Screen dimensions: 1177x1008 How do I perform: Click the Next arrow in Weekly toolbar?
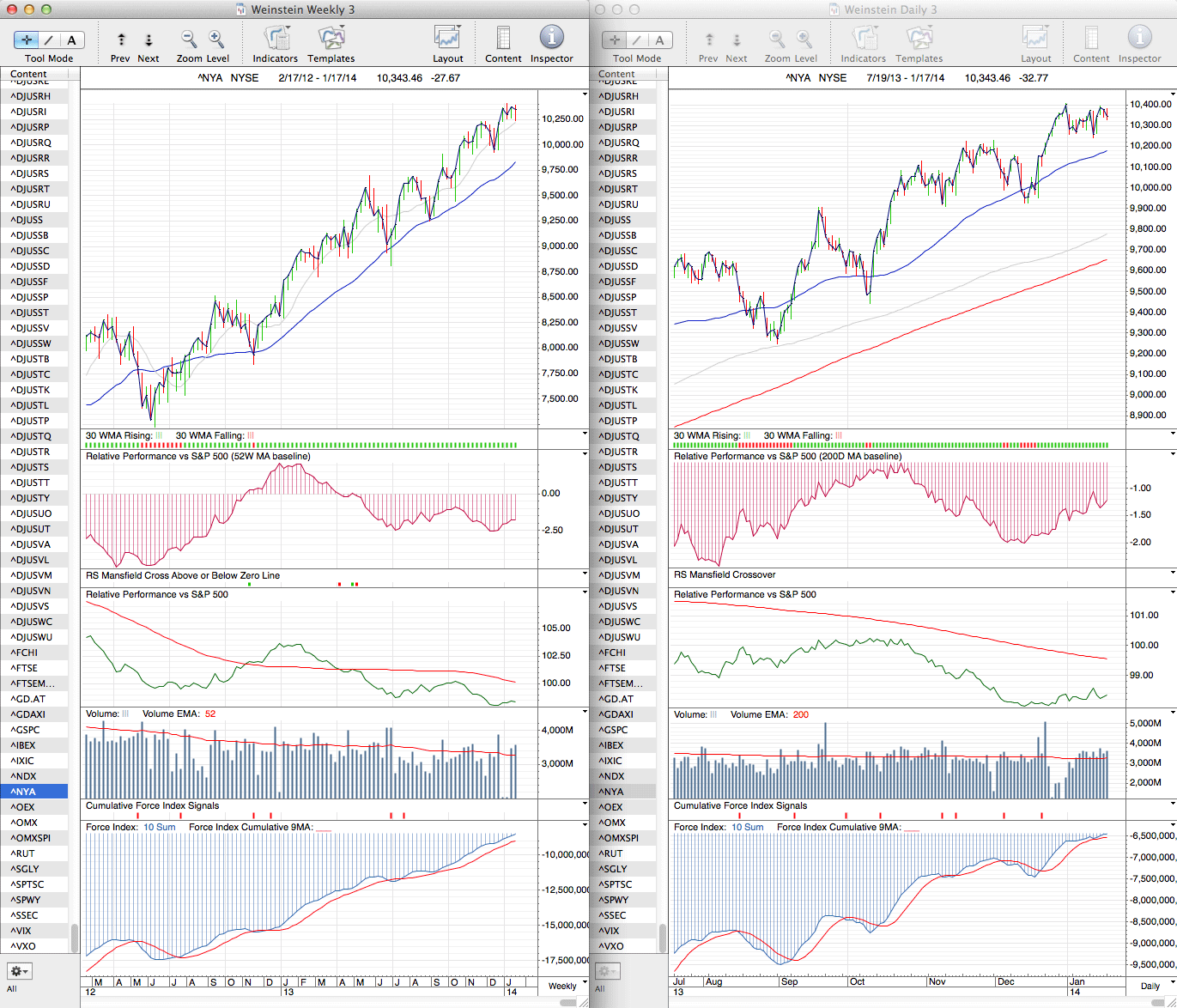click(149, 39)
